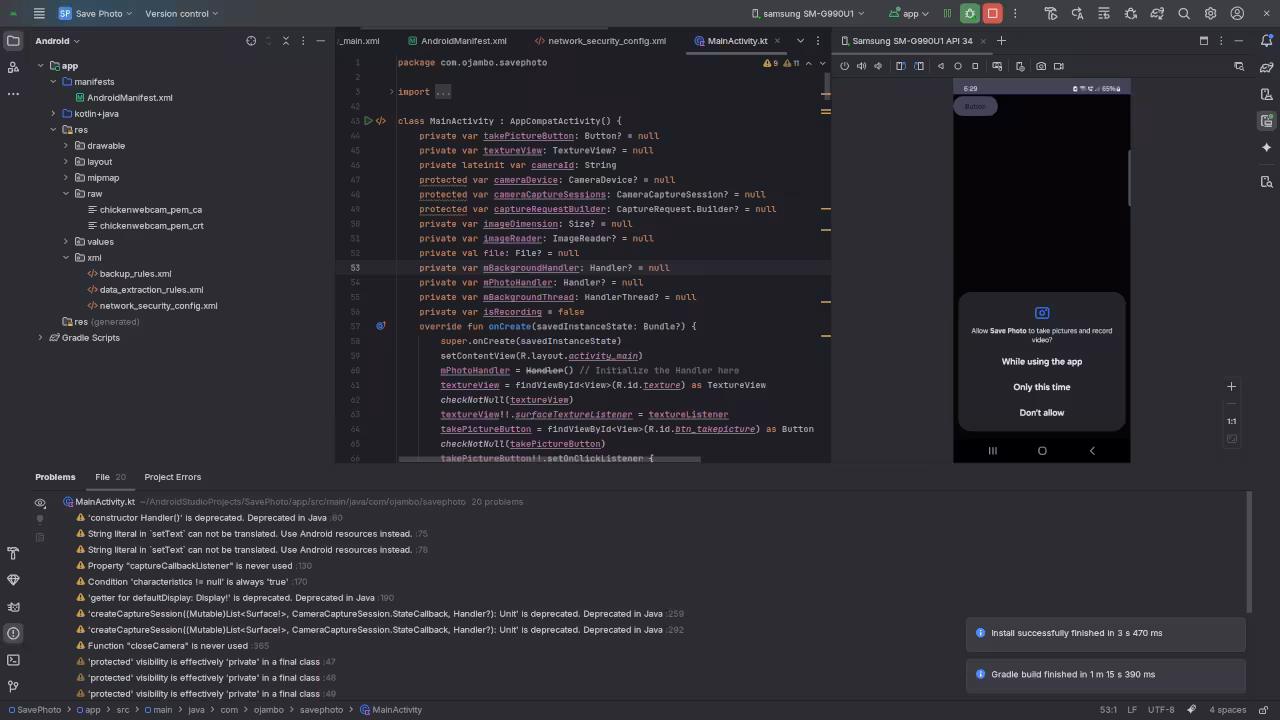The height and width of the screenshot is (720, 1280).
Task: Click the Debug app bug button
Action: [x=969, y=14]
